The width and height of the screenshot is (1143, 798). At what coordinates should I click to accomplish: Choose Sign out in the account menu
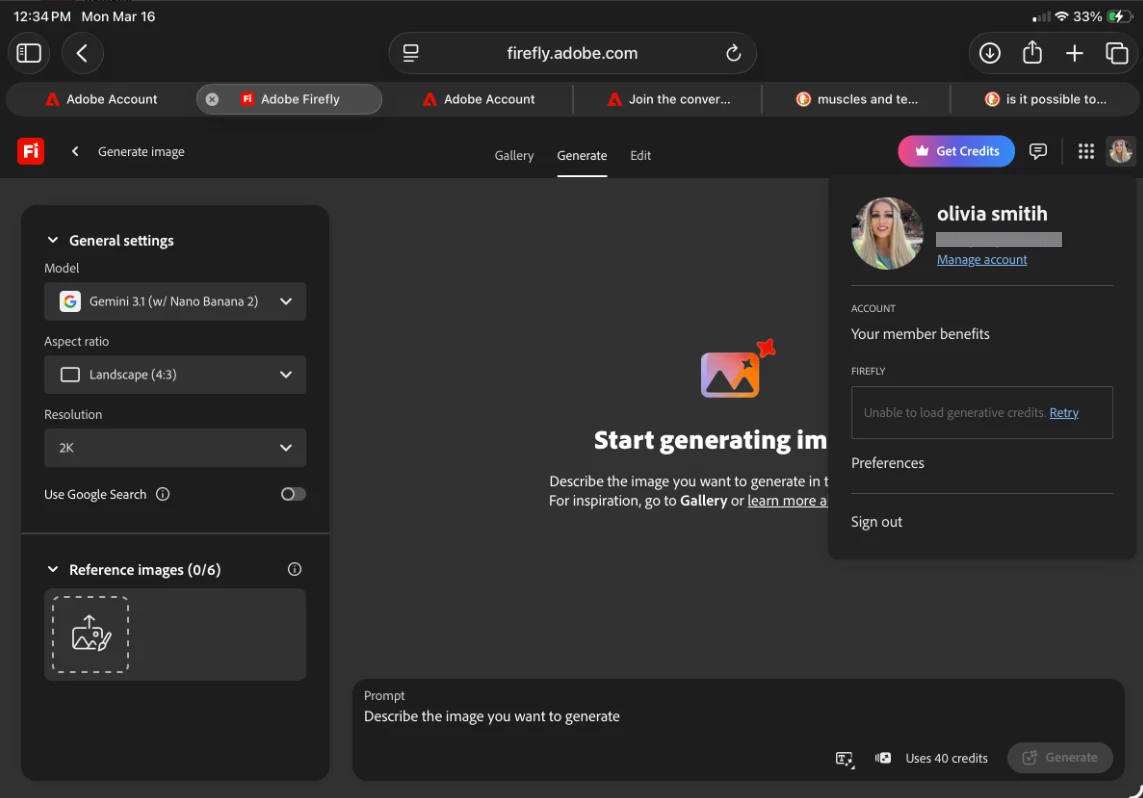[876, 522]
